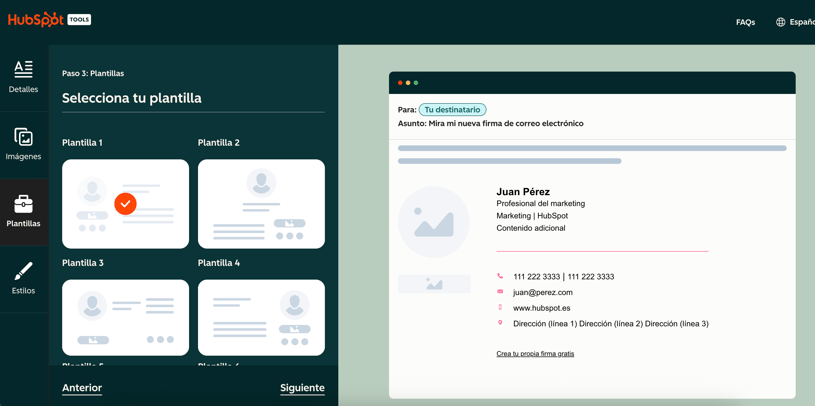Select the Plantilla 3 template
This screenshot has width=815, height=406.
coord(125,317)
